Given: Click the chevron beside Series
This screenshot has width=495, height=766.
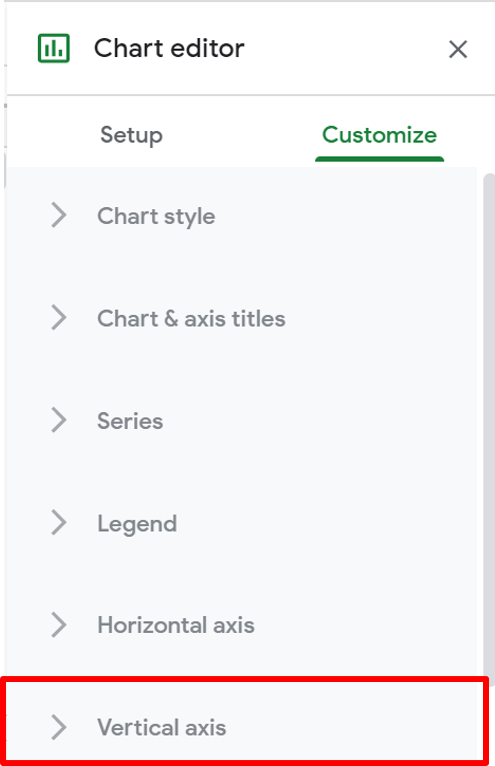Looking at the screenshot, I should 59,421.
